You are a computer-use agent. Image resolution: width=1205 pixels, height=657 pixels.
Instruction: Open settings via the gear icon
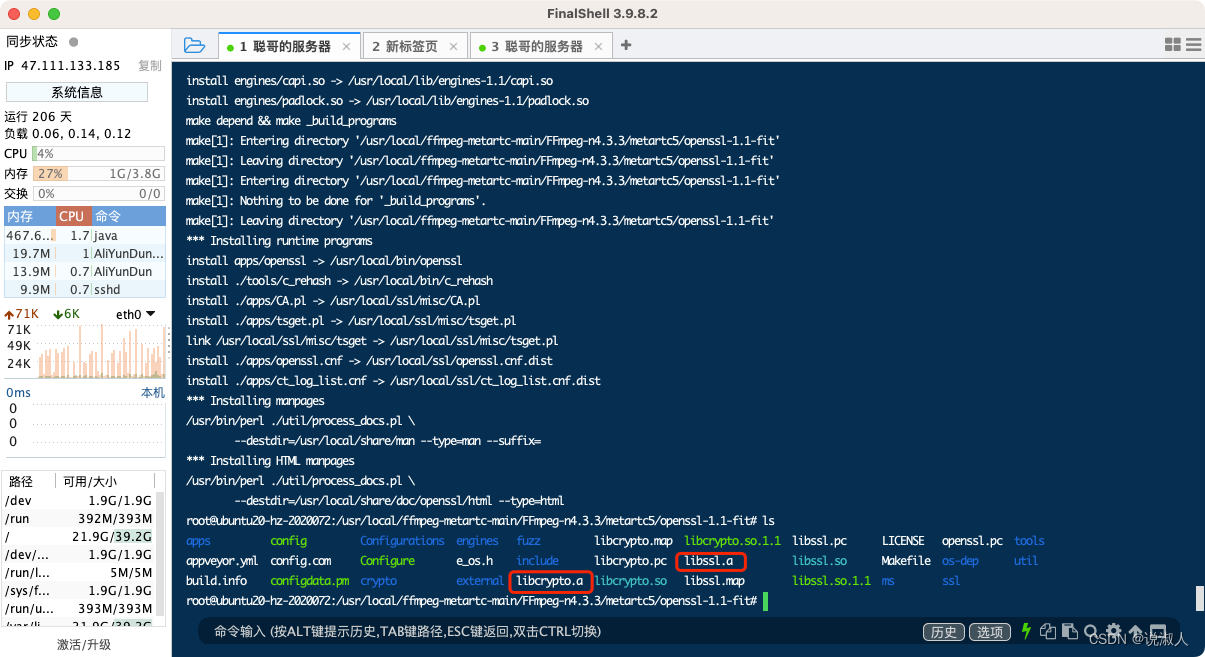[x=1113, y=631]
